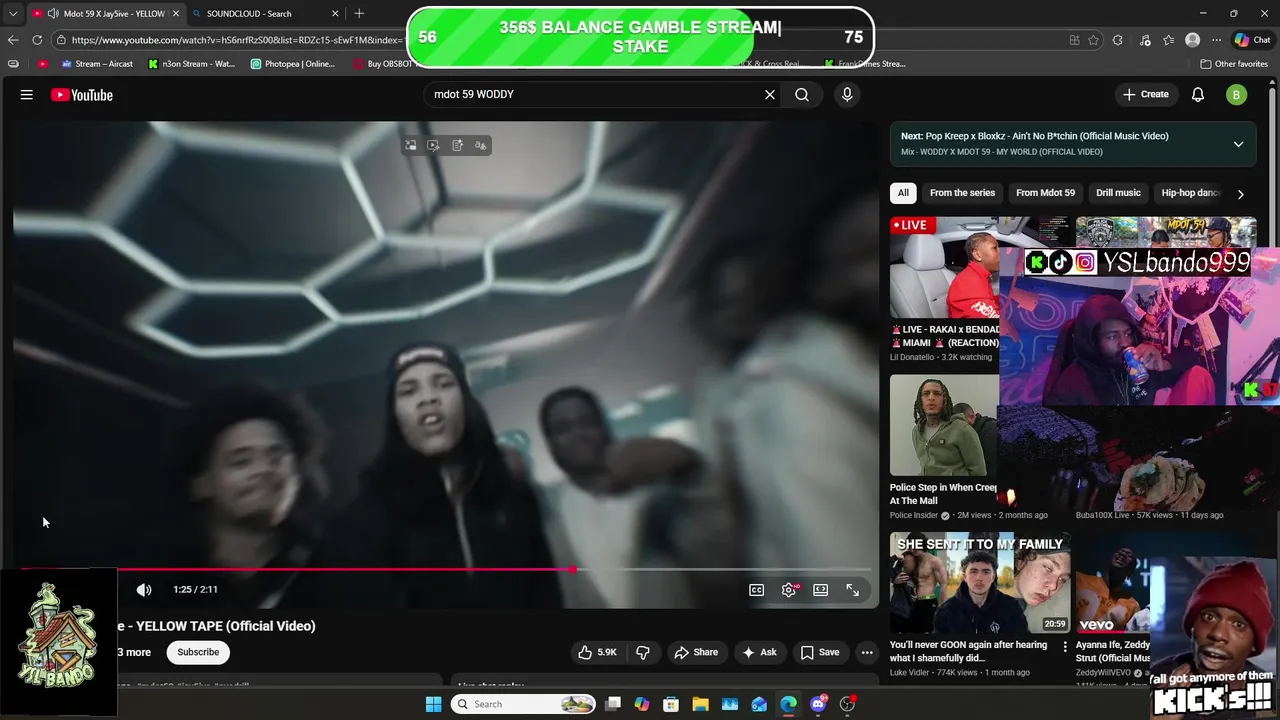
Task: Open a new browser tab
Action: 359,13
